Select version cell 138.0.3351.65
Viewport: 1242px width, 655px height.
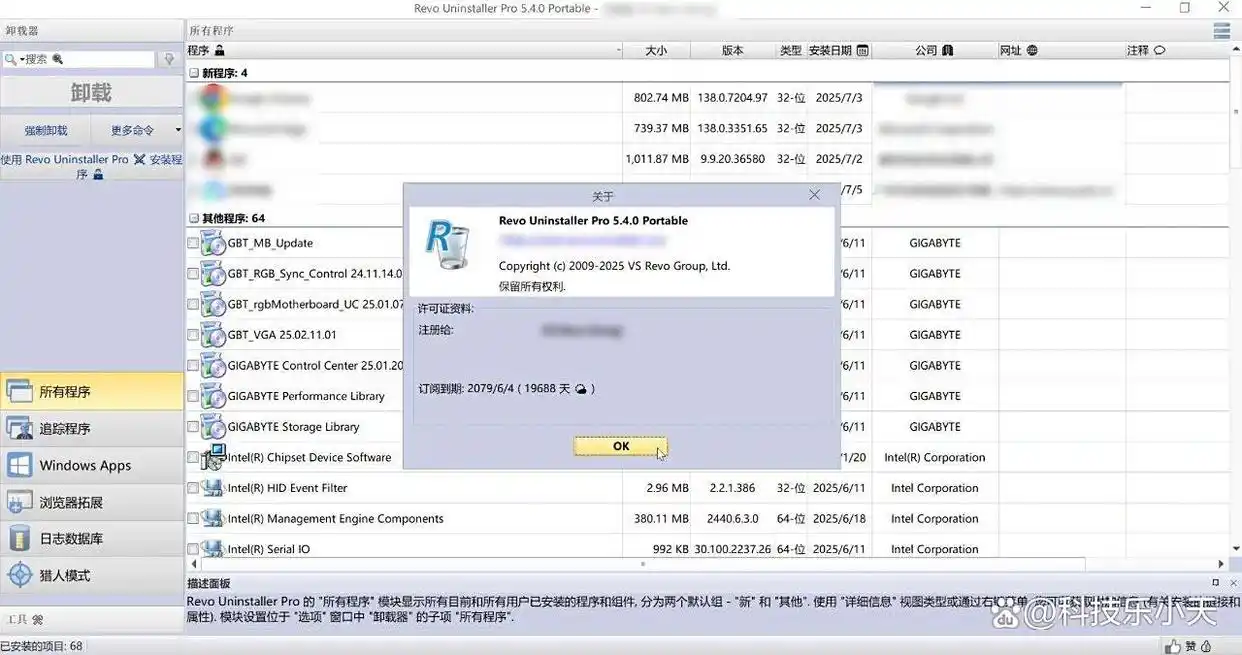[733, 129]
